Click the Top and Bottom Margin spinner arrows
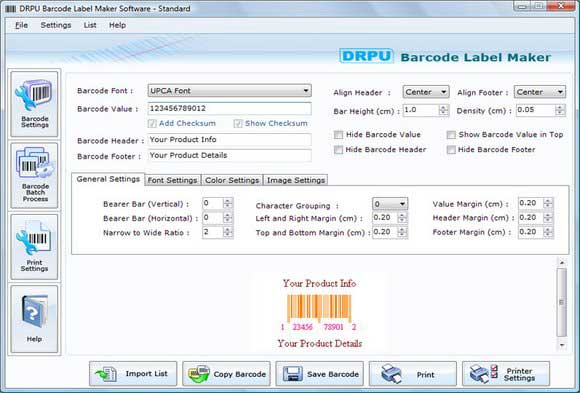Viewport: 580px width, 393px height. (402, 232)
